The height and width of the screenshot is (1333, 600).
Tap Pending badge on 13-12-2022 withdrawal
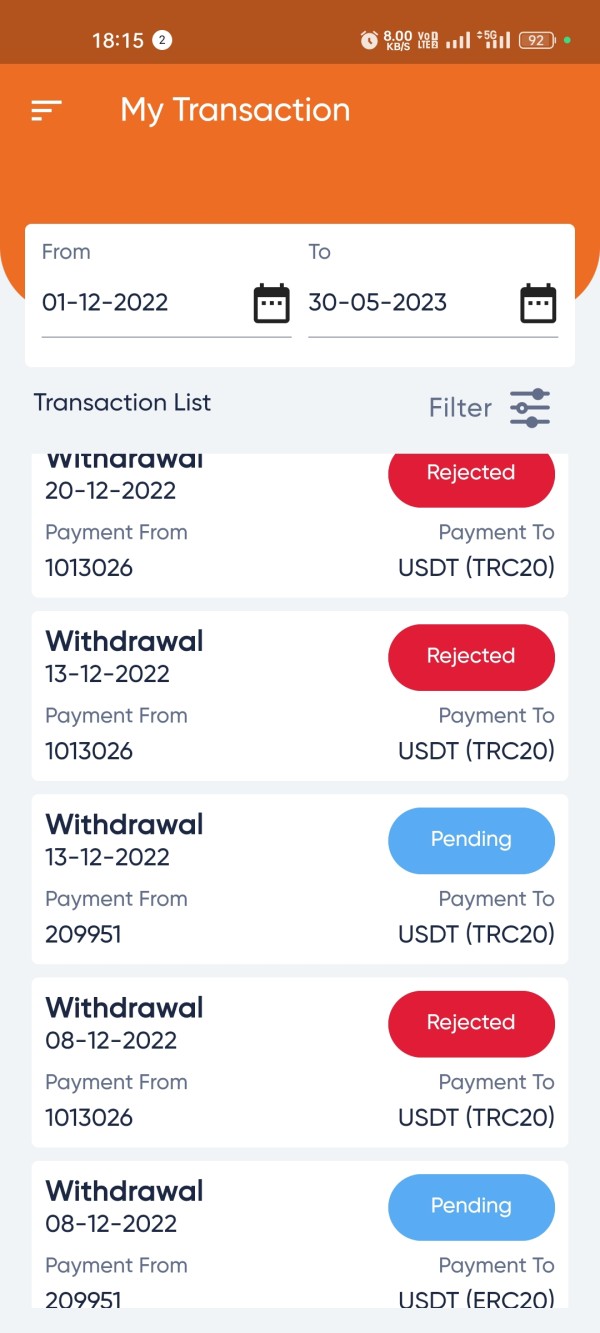[x=471, y=840]
